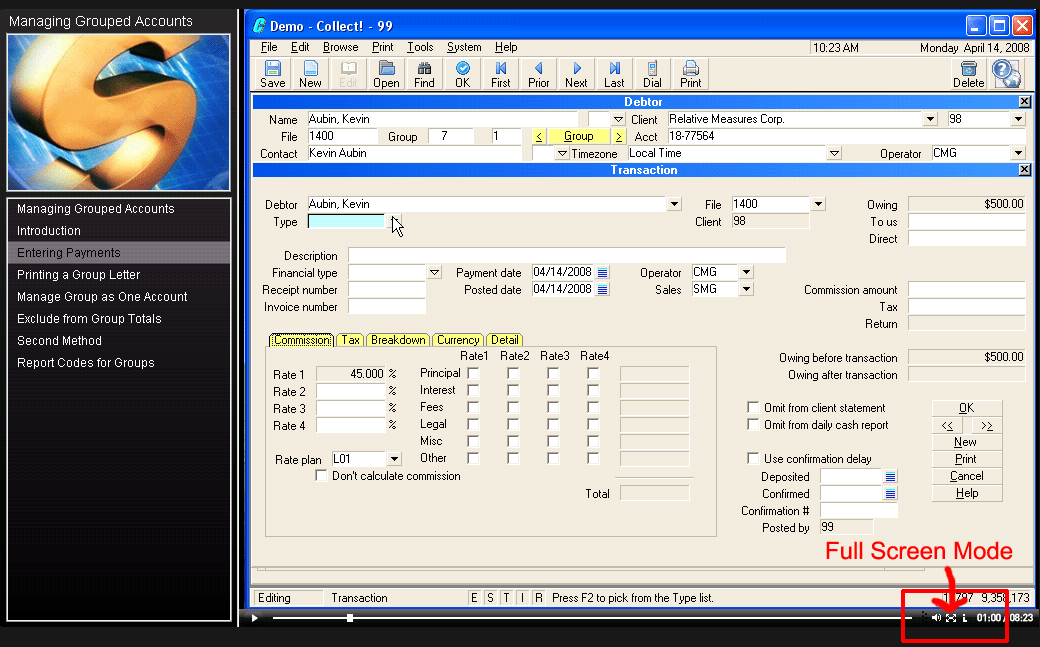
Task: Expand the Timezone dropdown
Action: click(x=834, y=153)
